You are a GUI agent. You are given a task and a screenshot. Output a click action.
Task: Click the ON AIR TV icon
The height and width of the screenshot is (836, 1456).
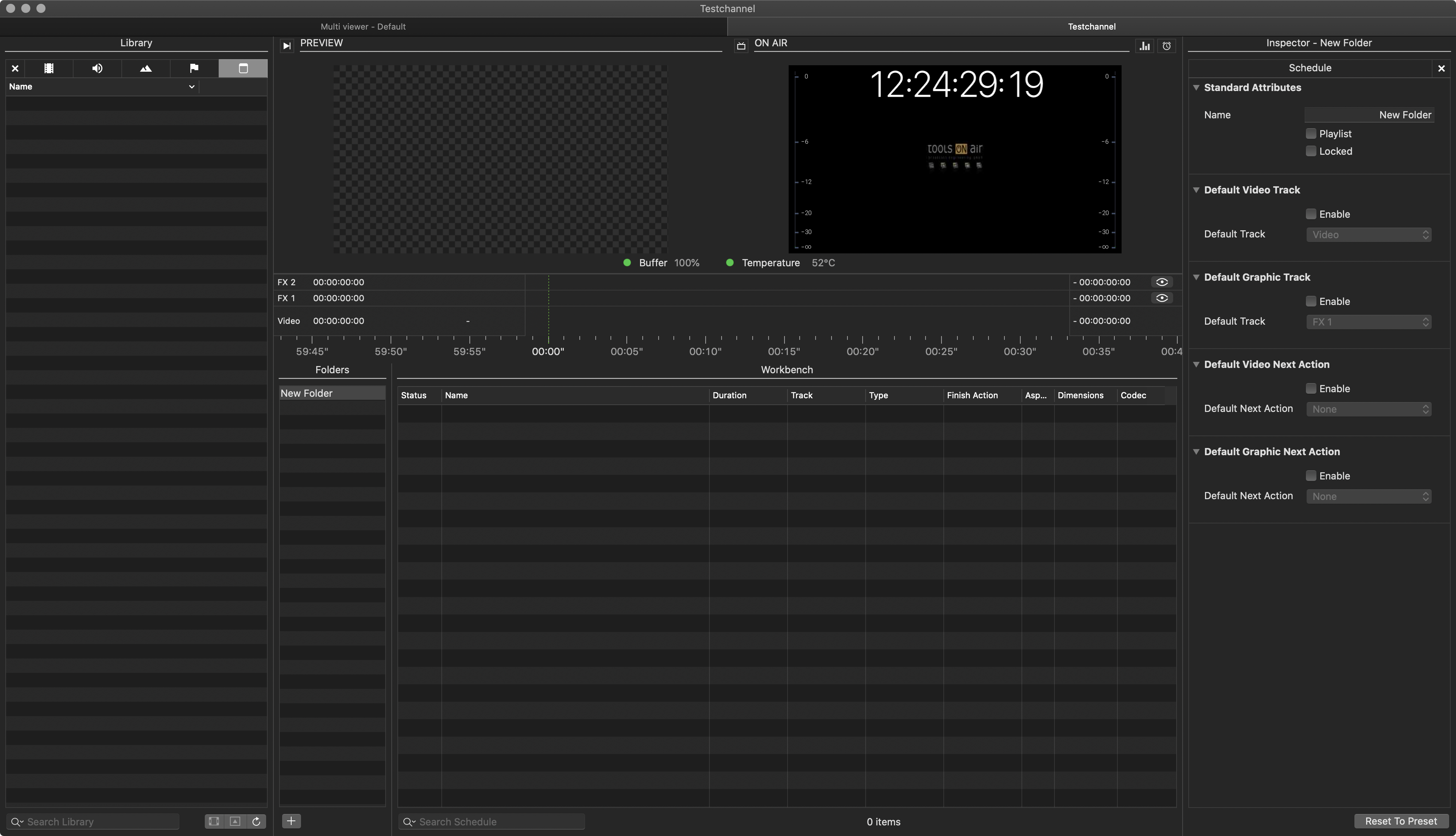pos(741,46)
